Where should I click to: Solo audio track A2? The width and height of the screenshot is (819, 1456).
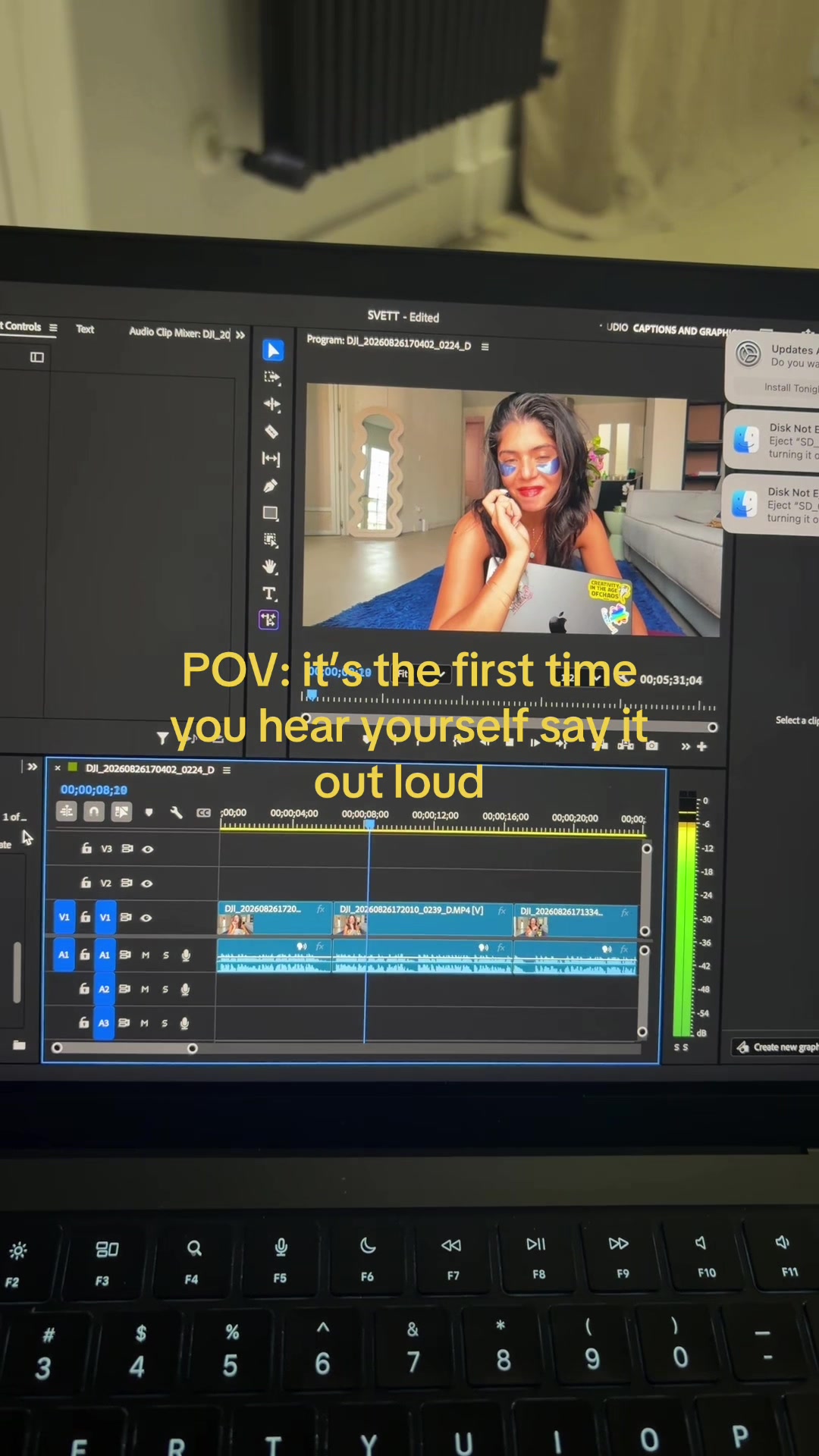pyautogui.click(x=165, y=990)
